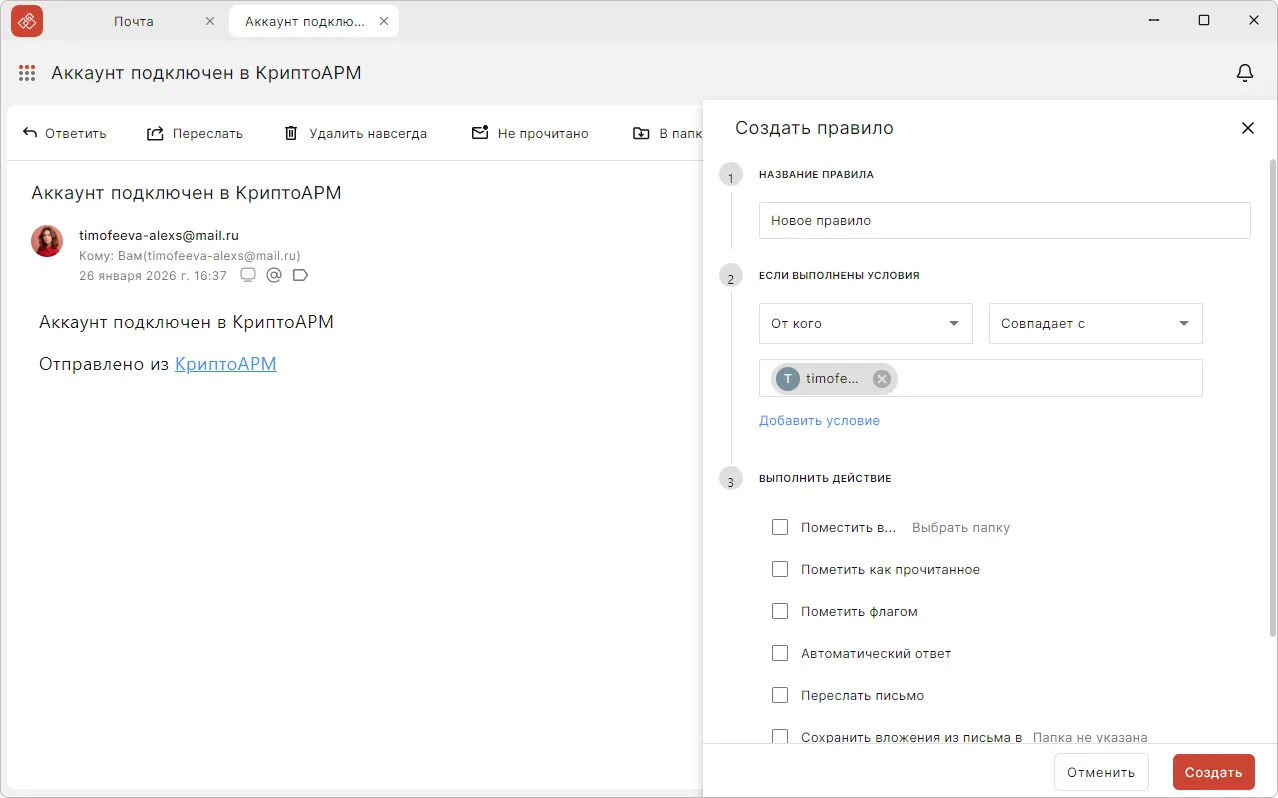Close the 'Аккаунт подключ...' tab
The image size is (1278, 798).
pyautogui.click(x=381, y=21)
